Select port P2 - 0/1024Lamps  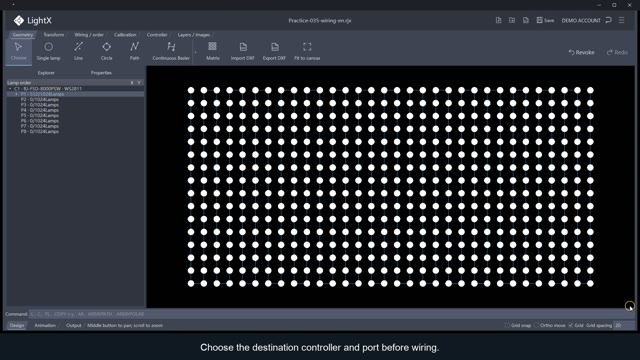40,100
